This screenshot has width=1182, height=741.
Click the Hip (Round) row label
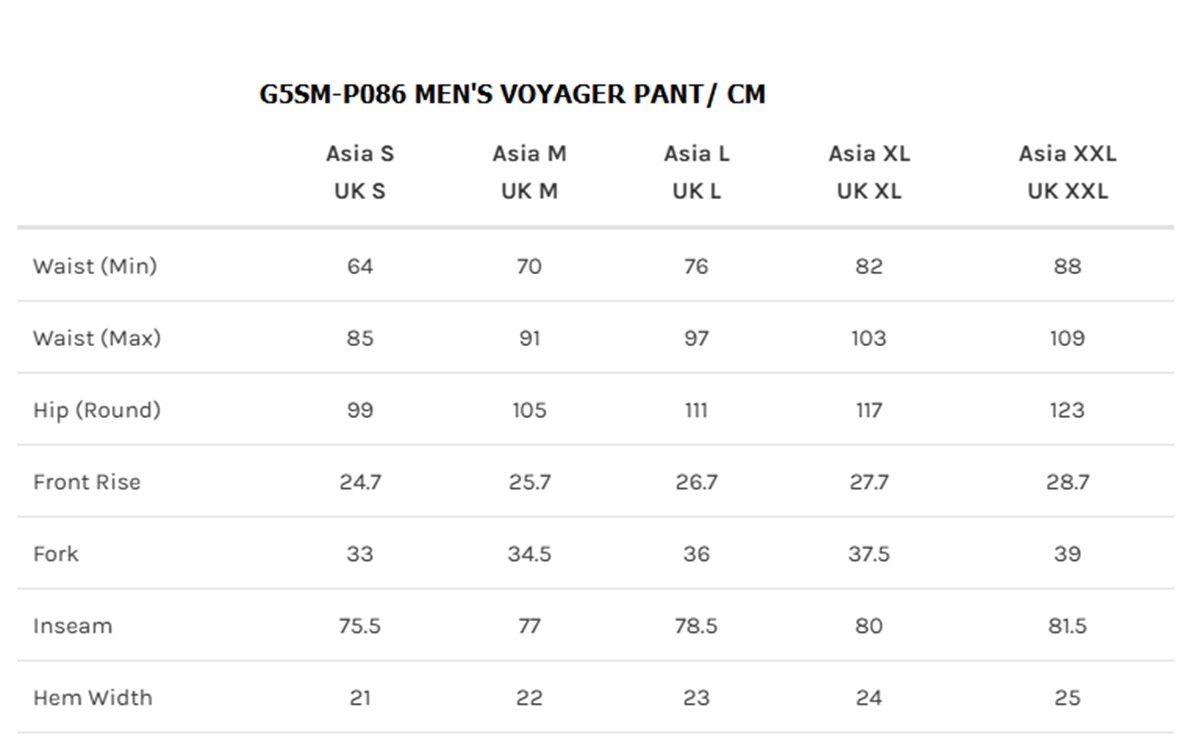96,410
